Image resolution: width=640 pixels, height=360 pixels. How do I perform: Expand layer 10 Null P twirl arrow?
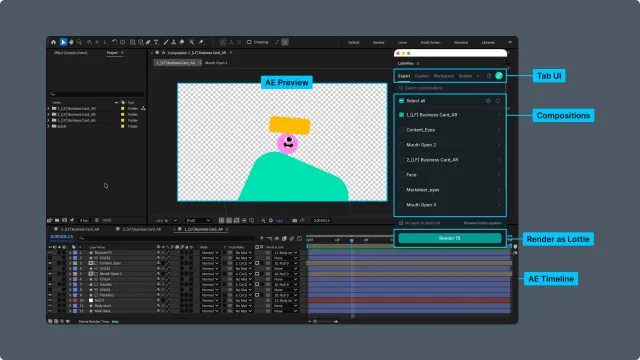coord(70,300)
